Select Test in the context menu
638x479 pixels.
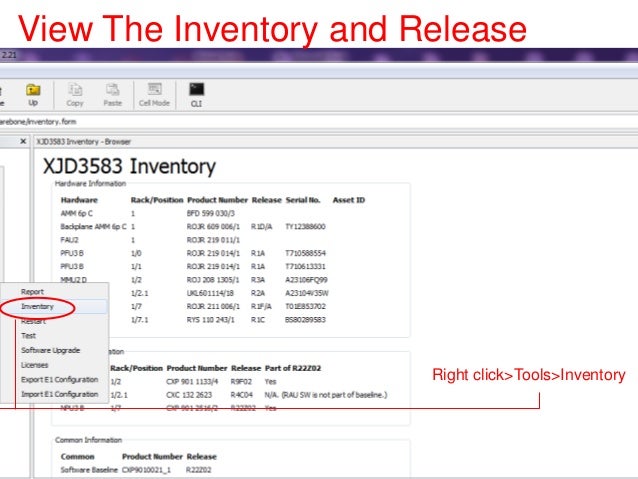coord(28,336)
